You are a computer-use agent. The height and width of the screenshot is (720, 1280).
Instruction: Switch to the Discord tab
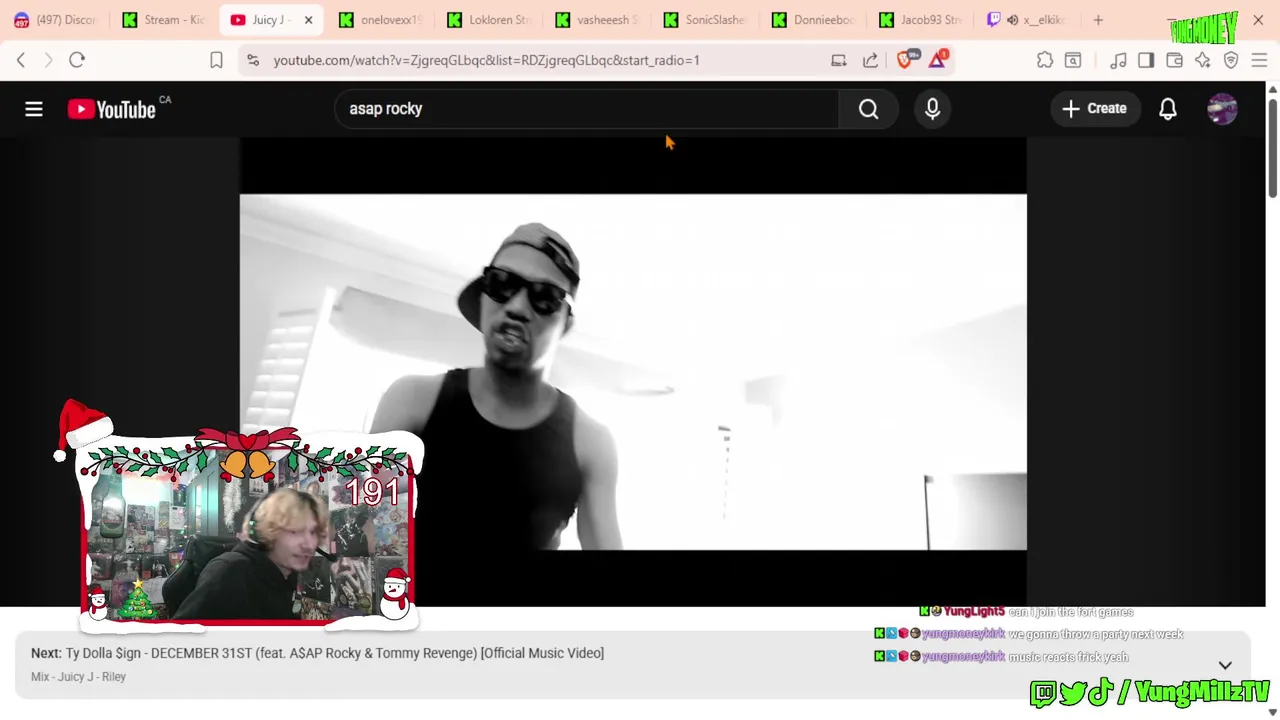tap(55, 20)
